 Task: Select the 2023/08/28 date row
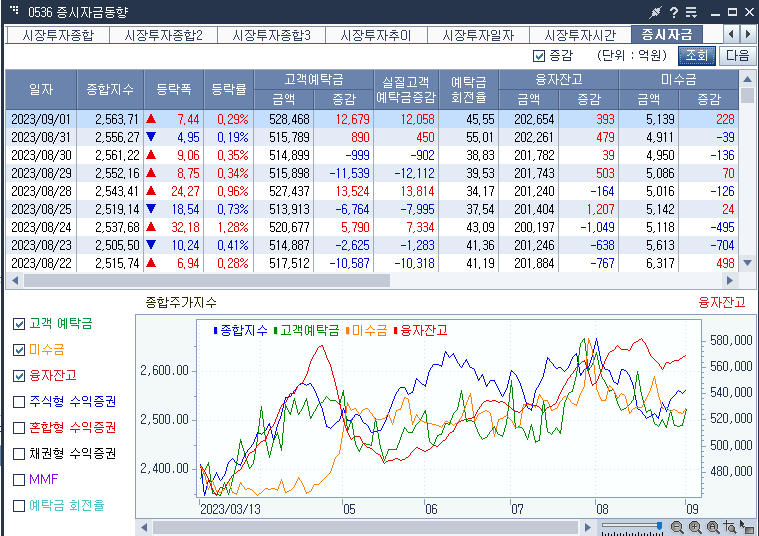(372, 191)
